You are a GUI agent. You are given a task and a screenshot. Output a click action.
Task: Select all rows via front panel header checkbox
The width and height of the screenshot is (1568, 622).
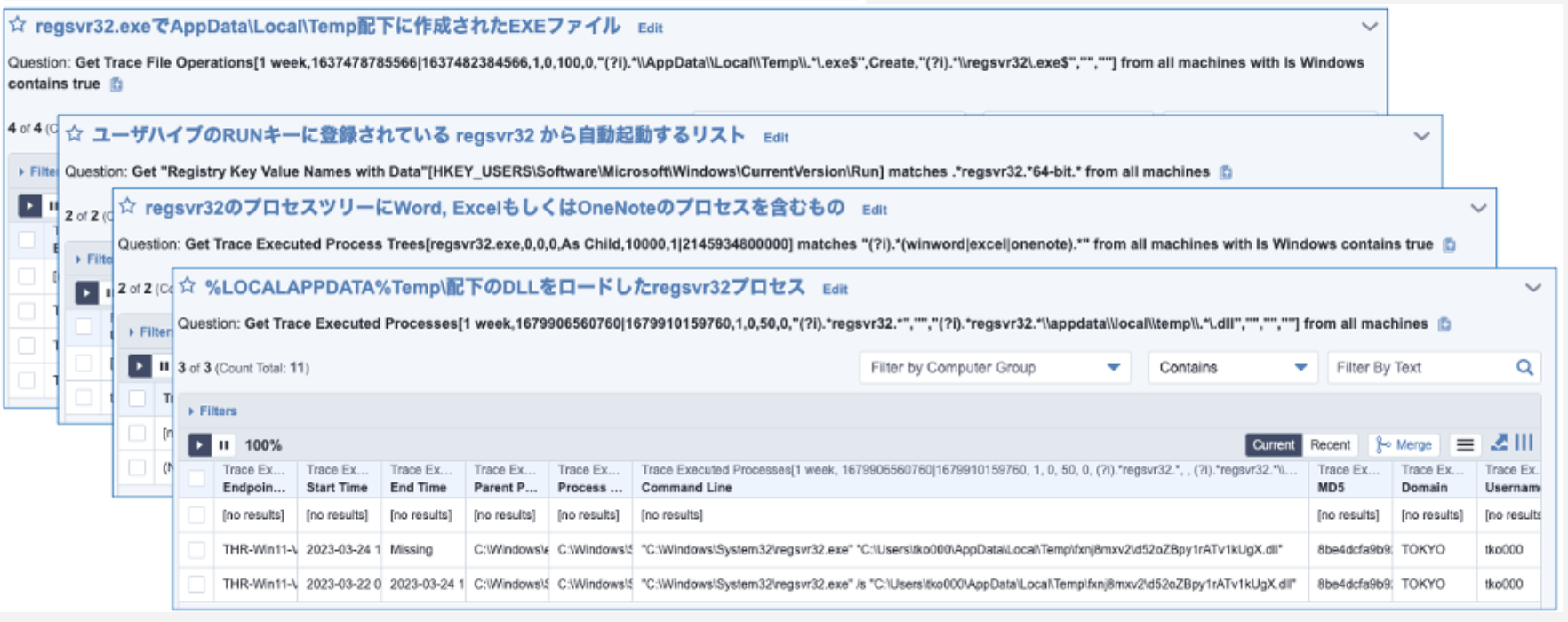tap(196, 479)
